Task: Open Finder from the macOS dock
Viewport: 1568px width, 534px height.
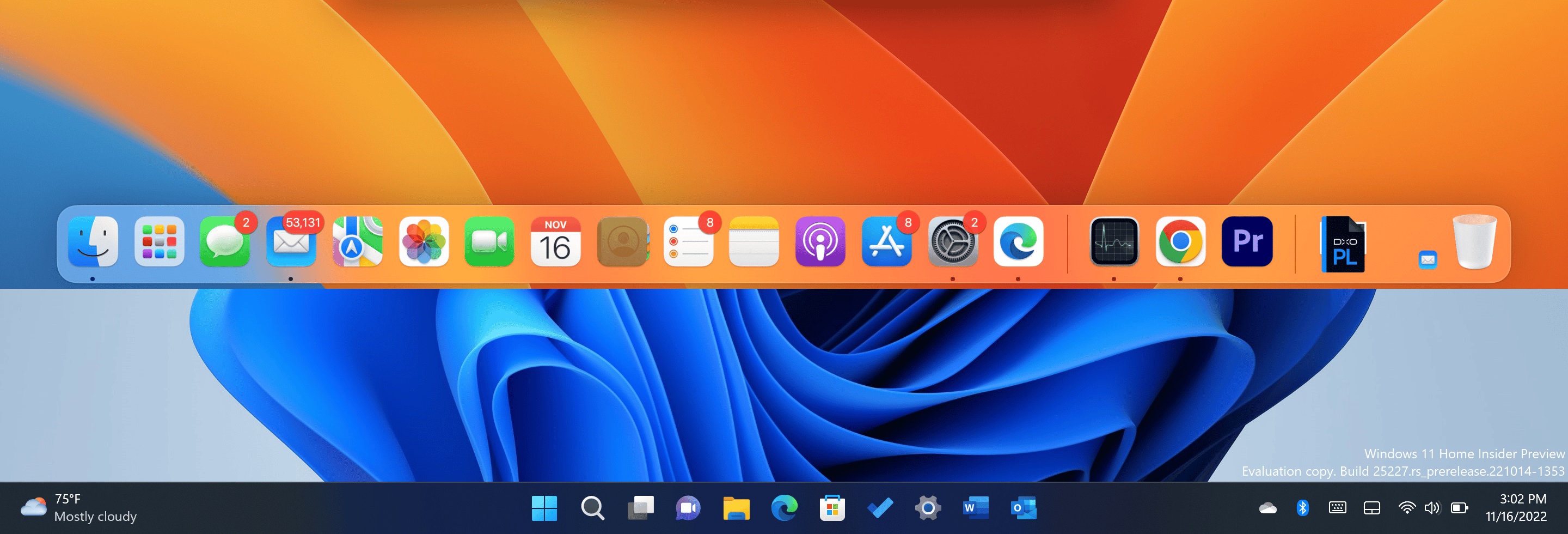Action: point(93,242)
